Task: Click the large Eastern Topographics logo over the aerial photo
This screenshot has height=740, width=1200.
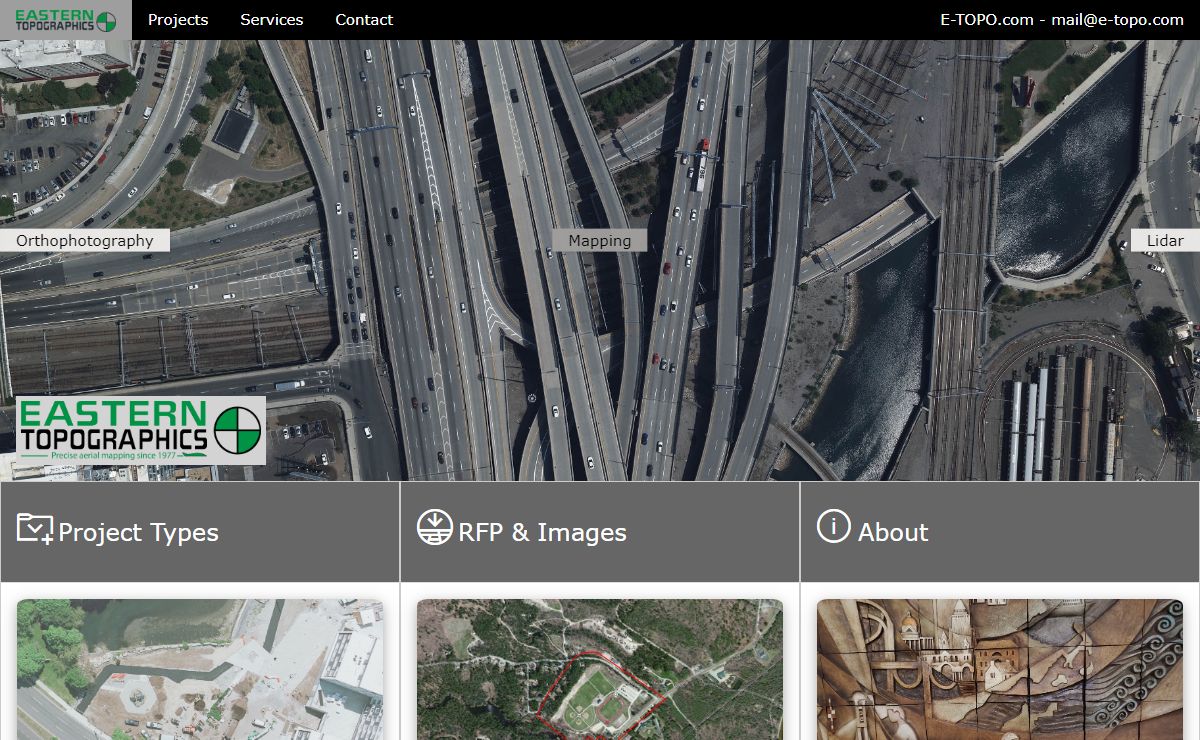Action: 141,430
